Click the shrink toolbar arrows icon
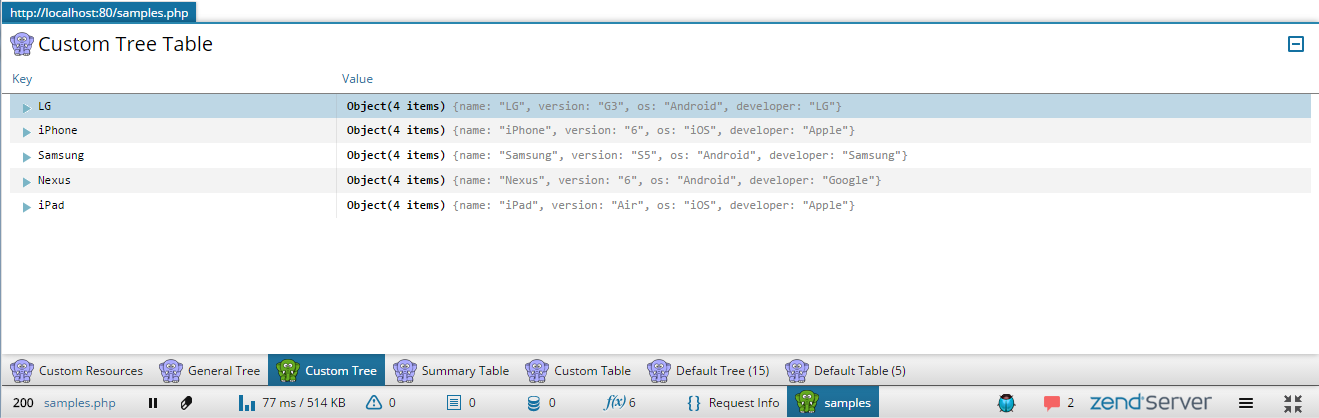1319x418 pixels. click(x=1293, y=403)
